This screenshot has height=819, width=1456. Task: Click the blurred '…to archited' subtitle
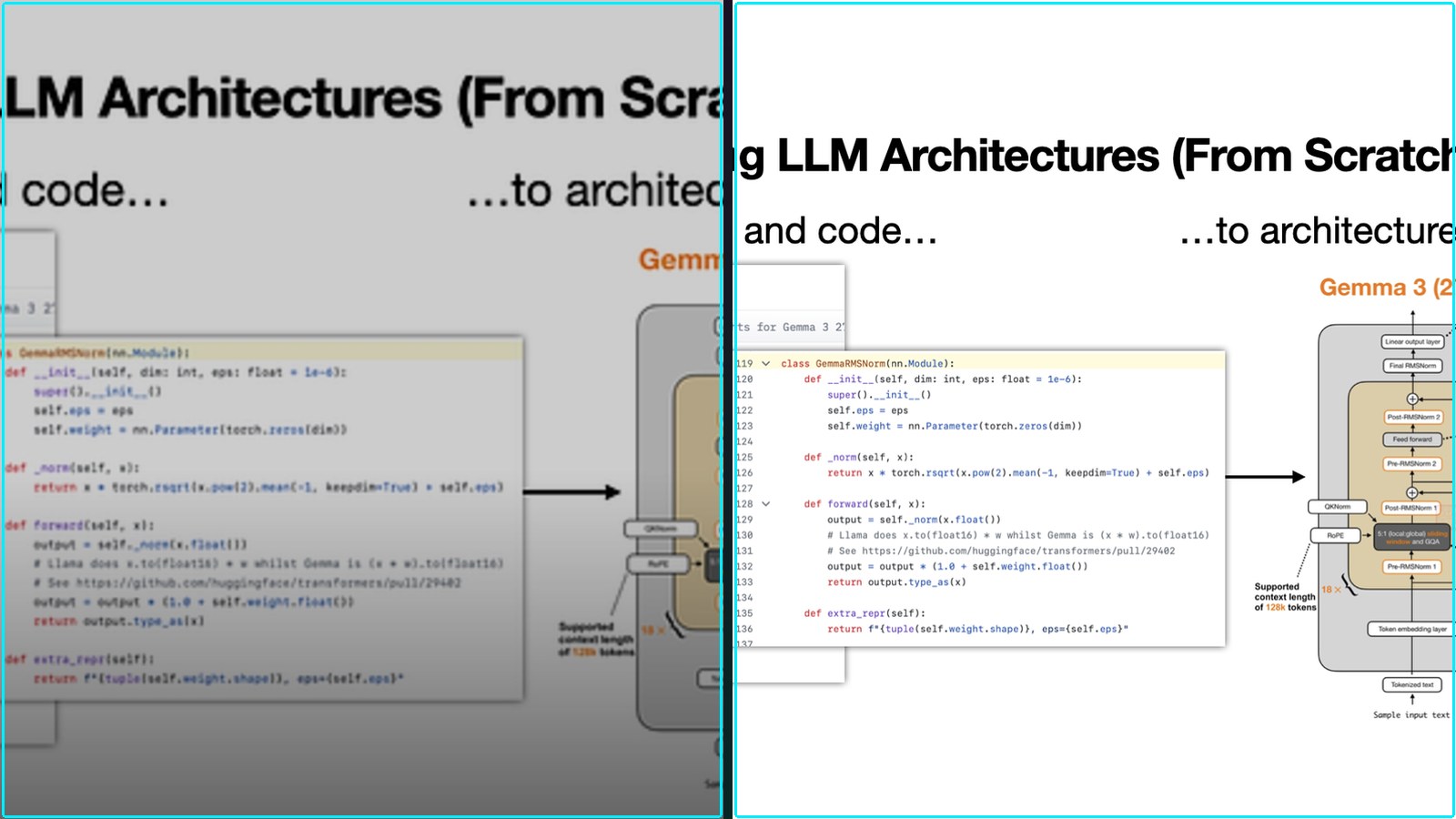click(595, 191)
